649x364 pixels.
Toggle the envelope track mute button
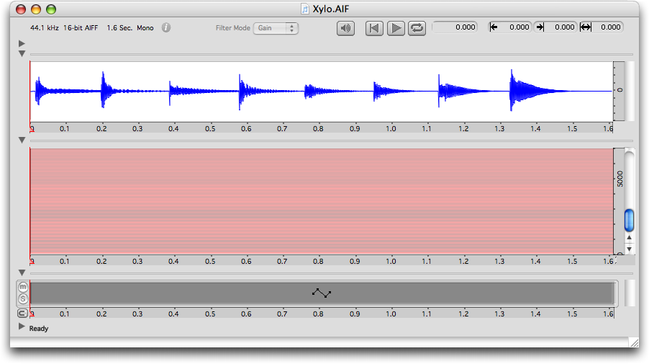click(23, 287)
